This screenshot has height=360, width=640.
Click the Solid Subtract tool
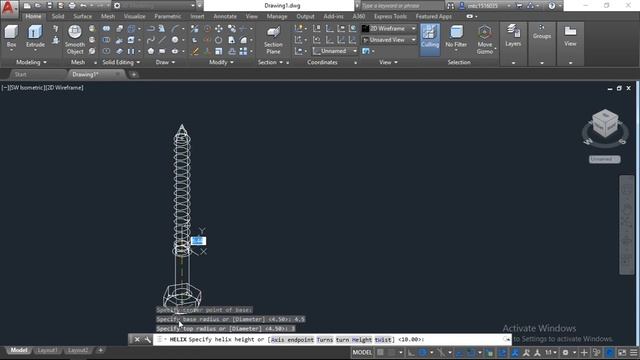[x=106, y=40]
